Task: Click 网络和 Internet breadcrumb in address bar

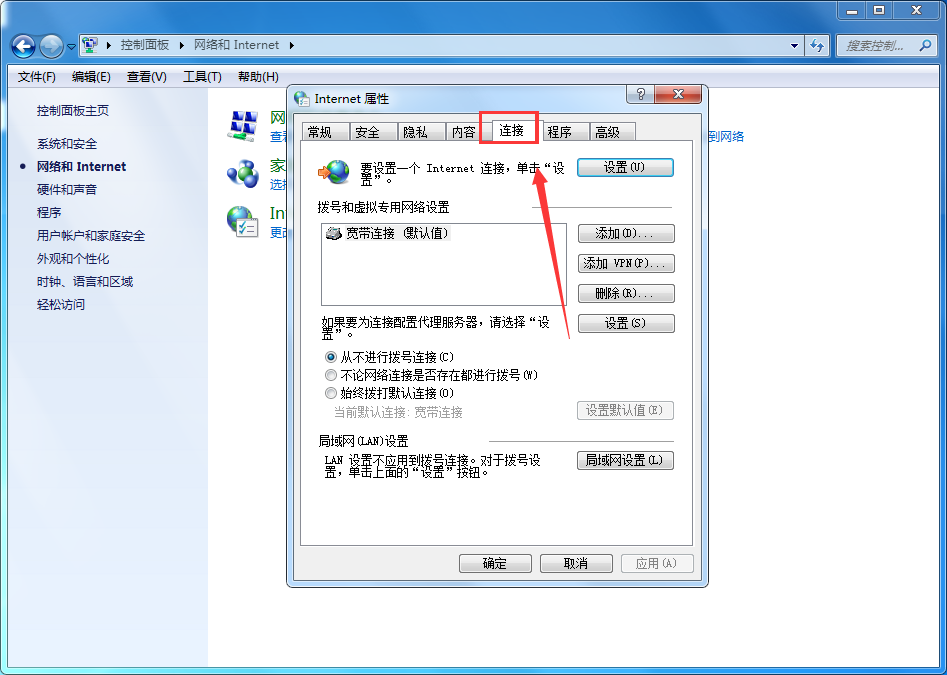Action: pyautogui.click(x=236, y=45)
